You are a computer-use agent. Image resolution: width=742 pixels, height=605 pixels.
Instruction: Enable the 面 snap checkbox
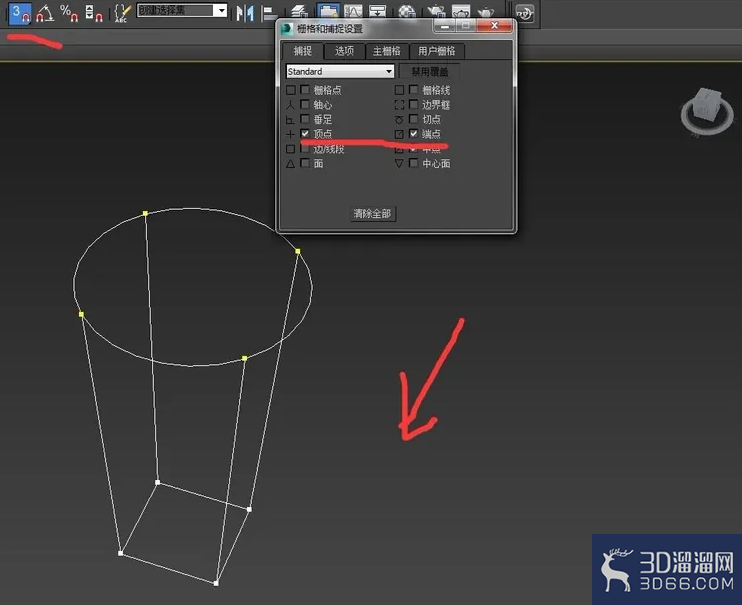pyautogui.click(x=305, y=163)
